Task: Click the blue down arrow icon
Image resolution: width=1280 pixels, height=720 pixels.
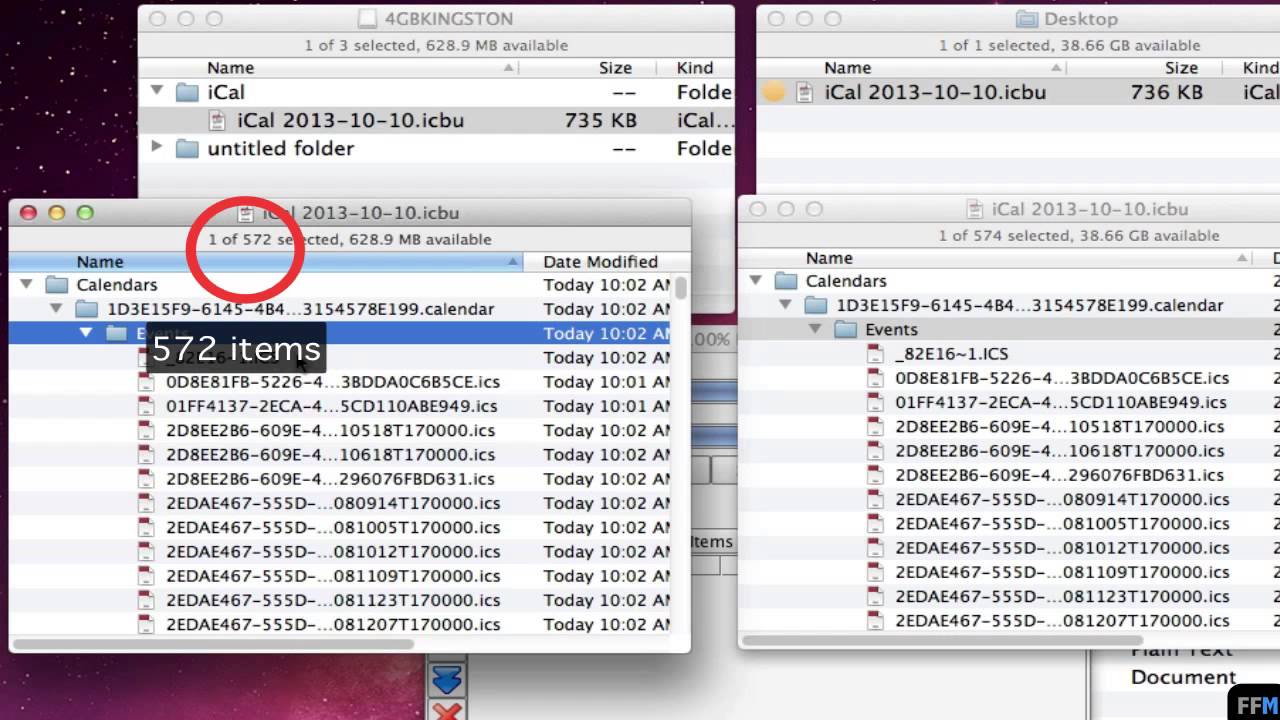Action: (446, 681)
